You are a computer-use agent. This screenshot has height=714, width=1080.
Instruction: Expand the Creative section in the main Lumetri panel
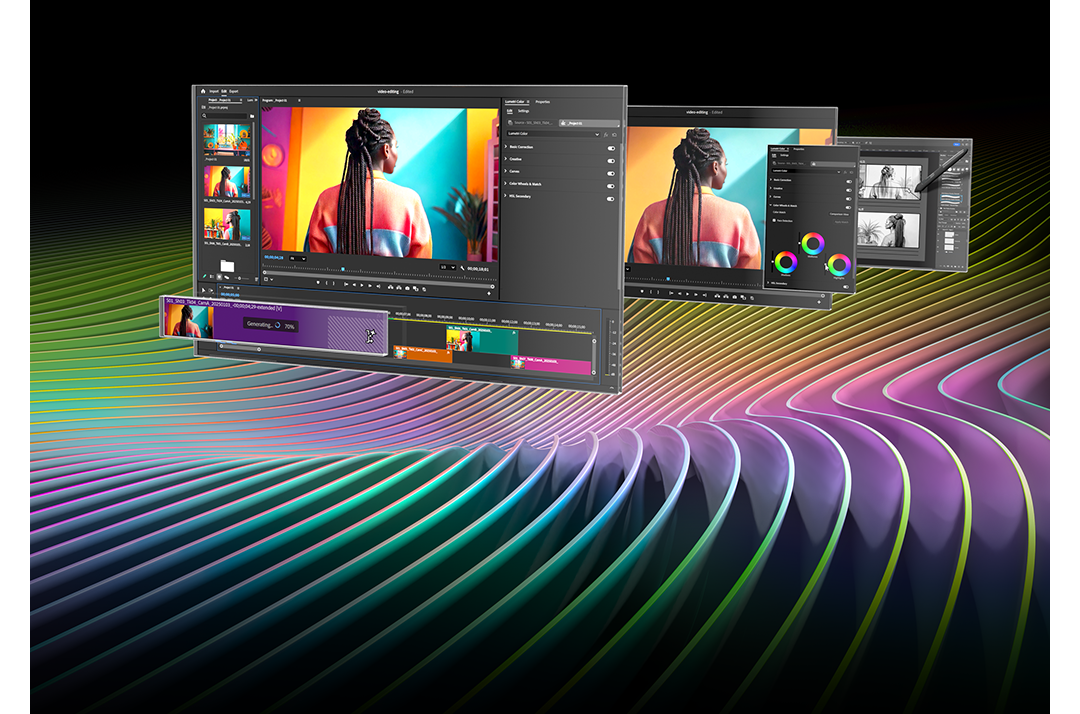click(x=506, y=159)
